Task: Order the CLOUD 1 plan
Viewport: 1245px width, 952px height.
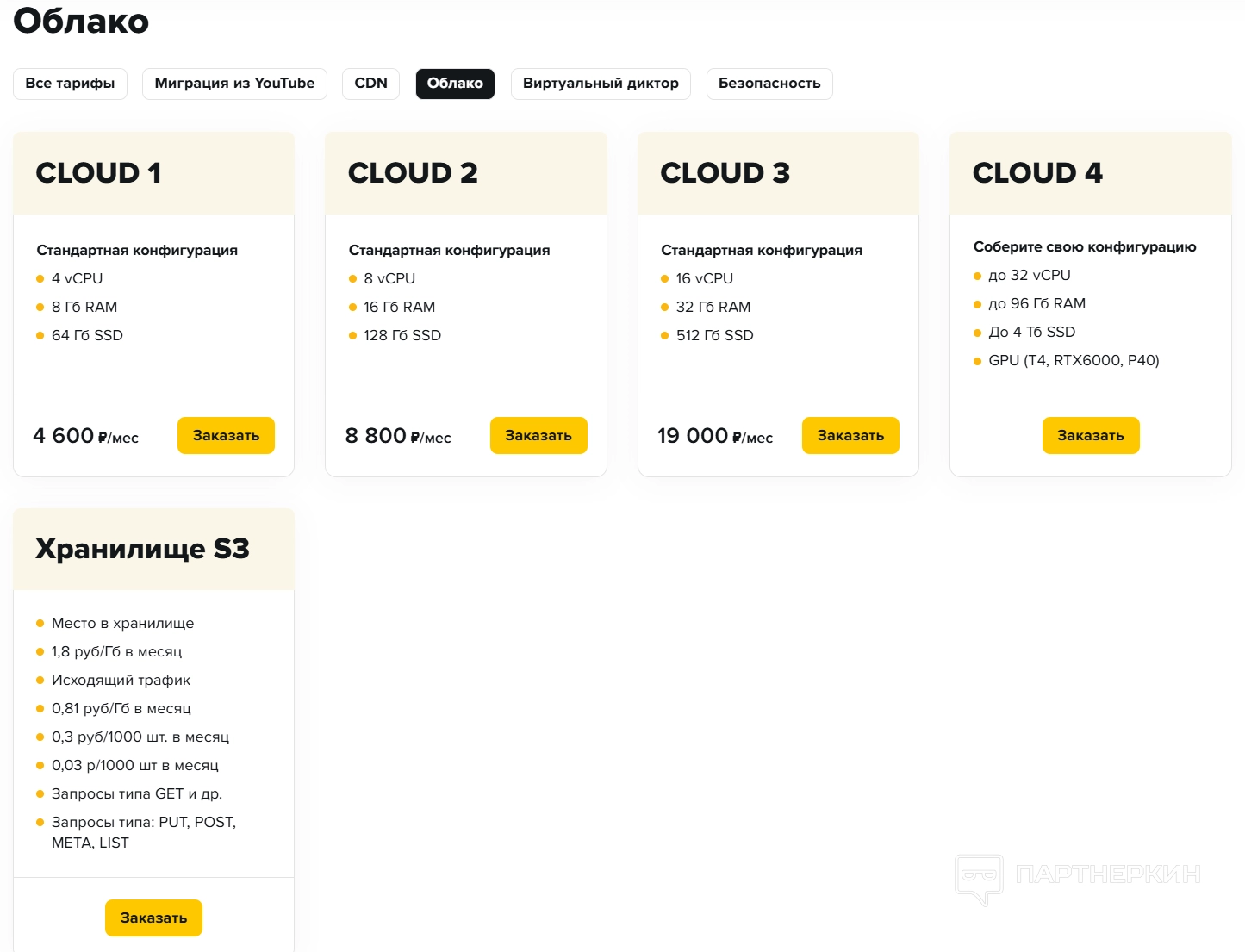Action: click(x=226, y=436)
